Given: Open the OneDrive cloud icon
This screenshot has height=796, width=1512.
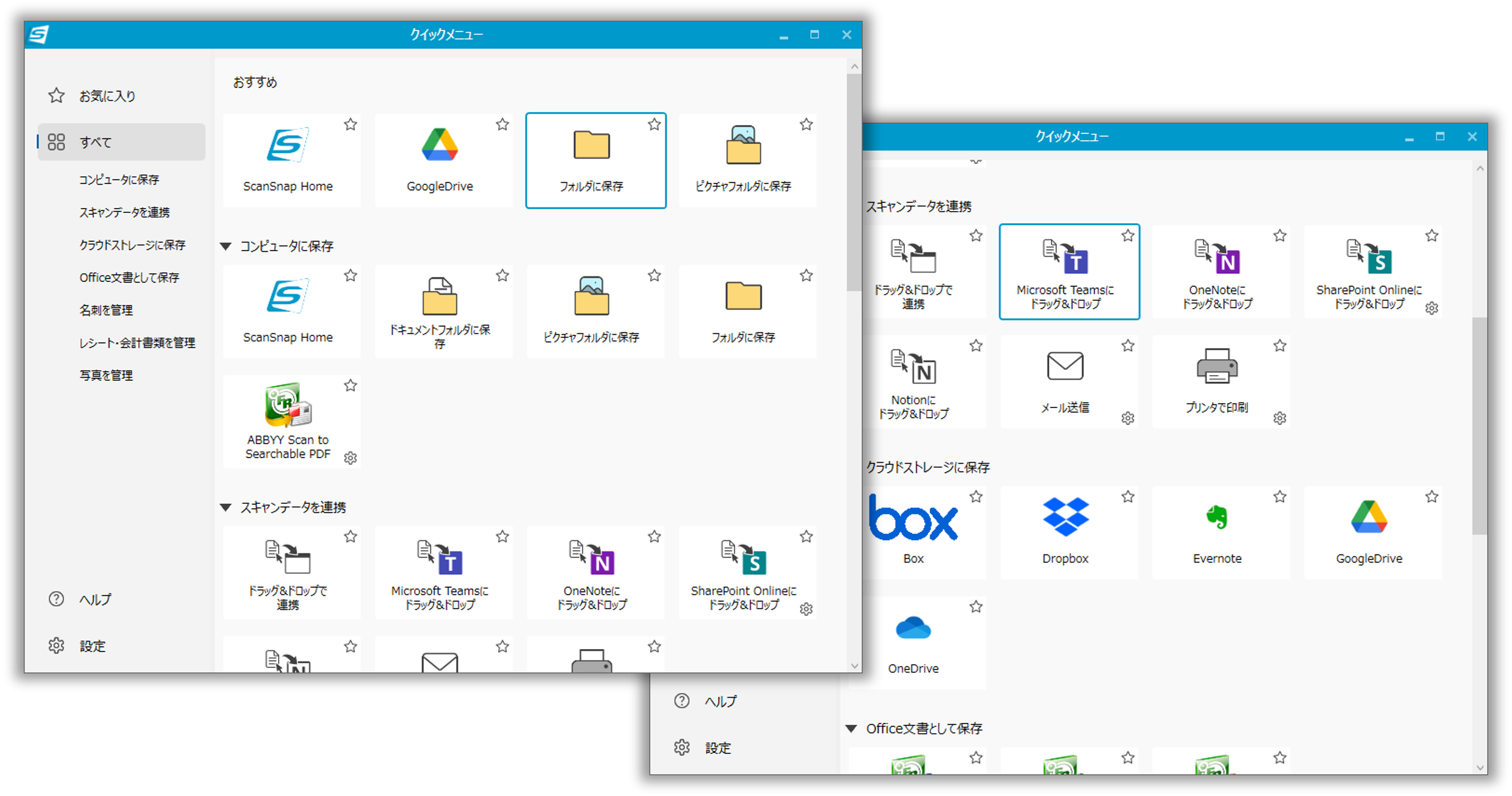Looking at the screenshot, I should tap(913, 628).
